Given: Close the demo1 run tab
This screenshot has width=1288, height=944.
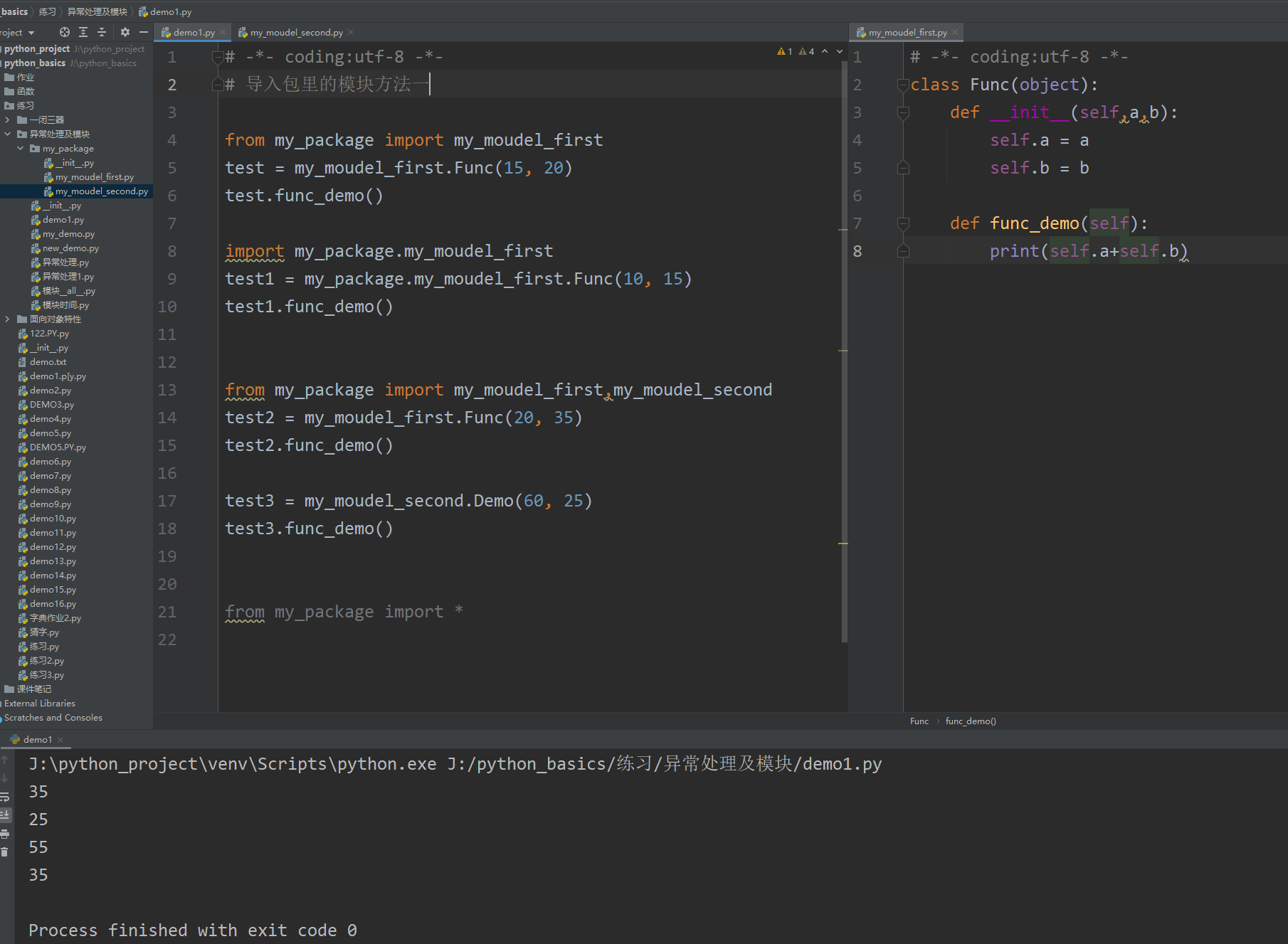Looking at the screenshot, I should 60,740.
